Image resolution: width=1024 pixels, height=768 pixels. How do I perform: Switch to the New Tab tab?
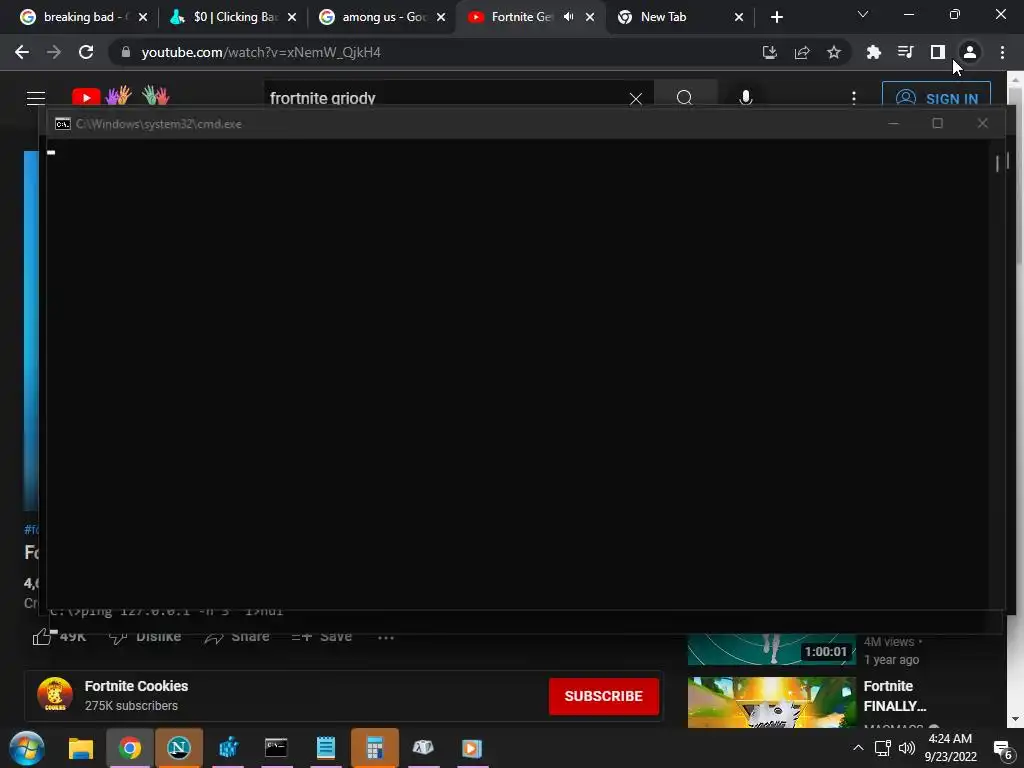pyautogui.click(x=663, y=17)
